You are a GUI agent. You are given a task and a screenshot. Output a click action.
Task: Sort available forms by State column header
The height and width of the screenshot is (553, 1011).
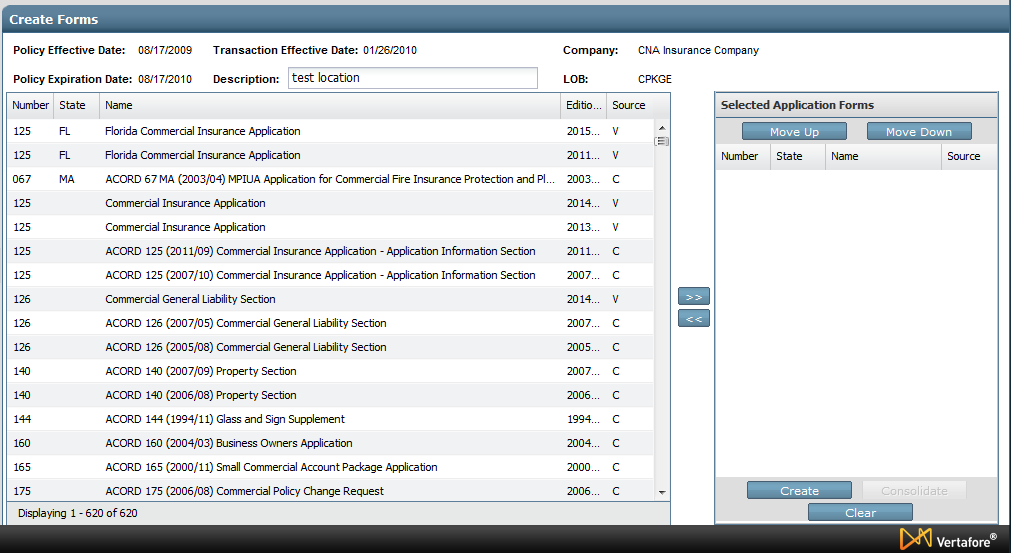click(73, 105)
